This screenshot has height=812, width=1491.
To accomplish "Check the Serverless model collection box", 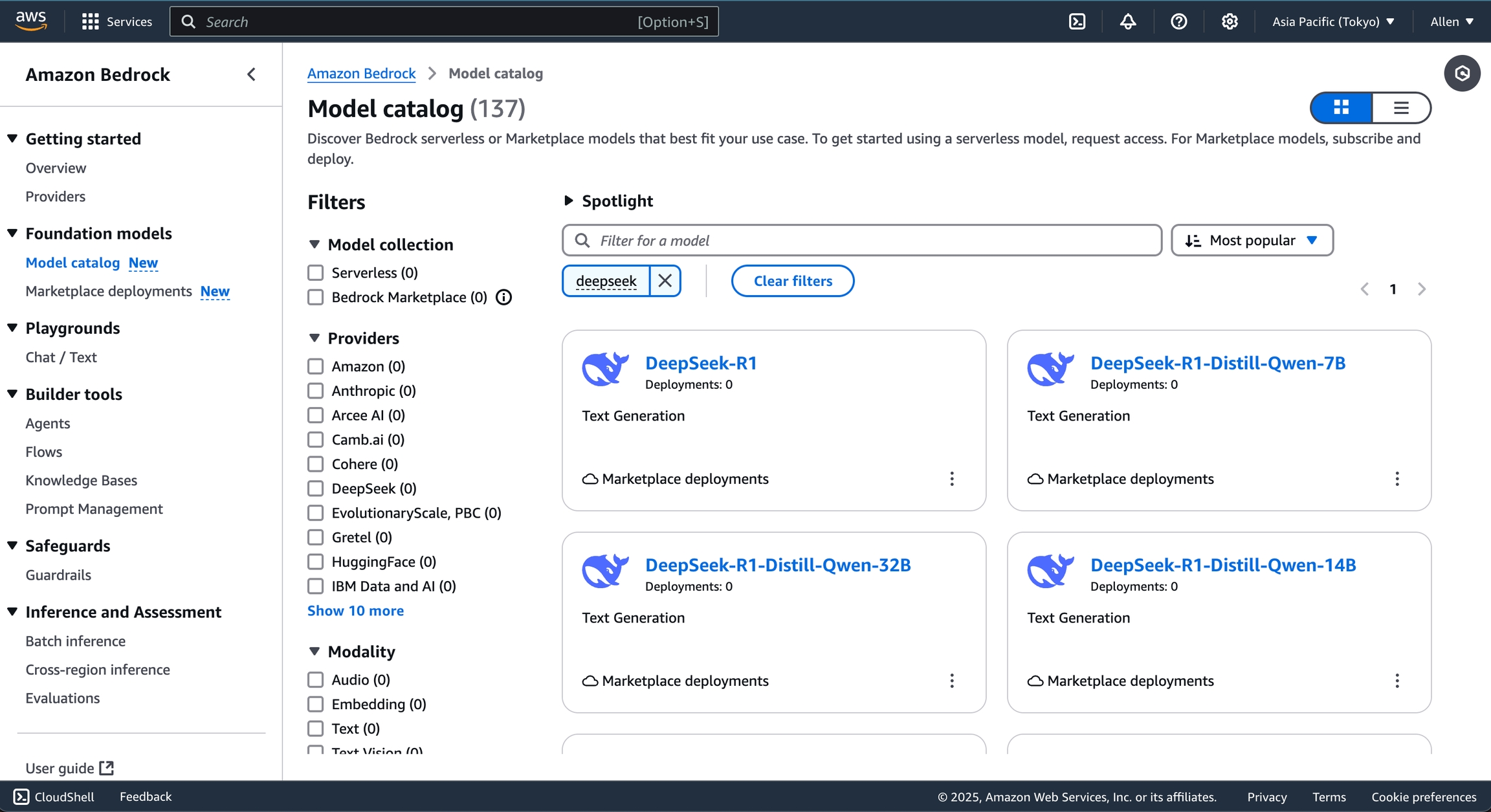I will 315,273.
